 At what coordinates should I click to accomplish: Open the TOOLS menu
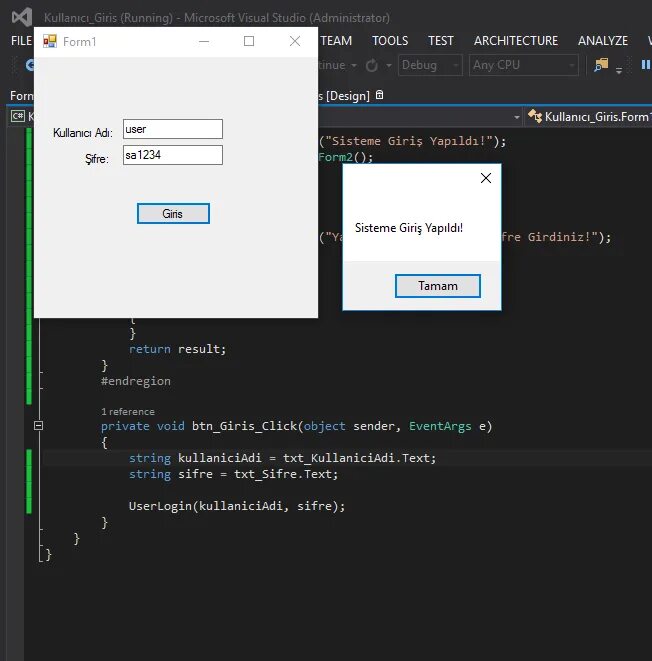[390, 40]
